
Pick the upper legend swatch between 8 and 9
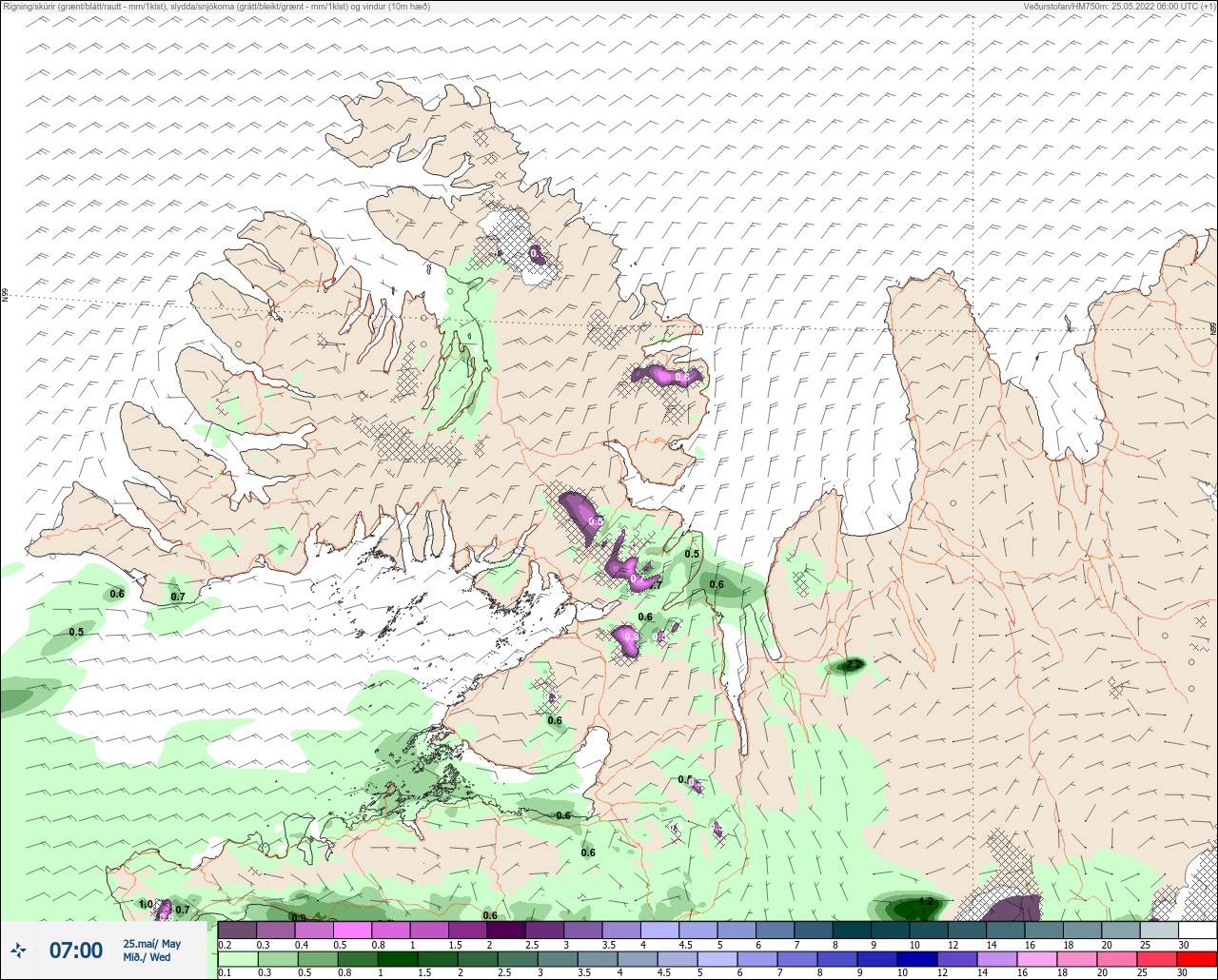(x=851, y=930)
